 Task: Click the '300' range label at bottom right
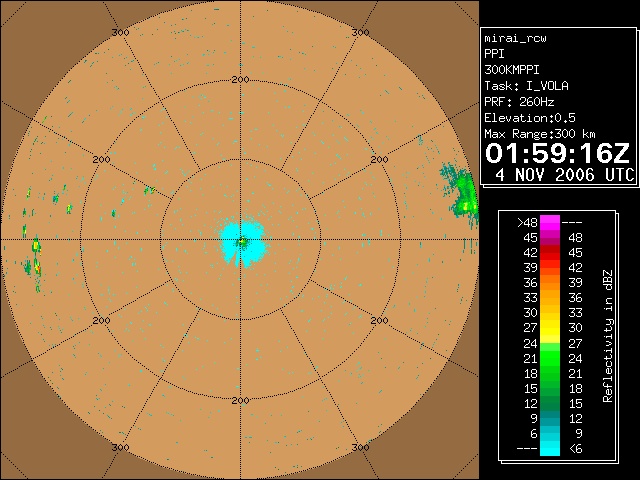[360, 447]
